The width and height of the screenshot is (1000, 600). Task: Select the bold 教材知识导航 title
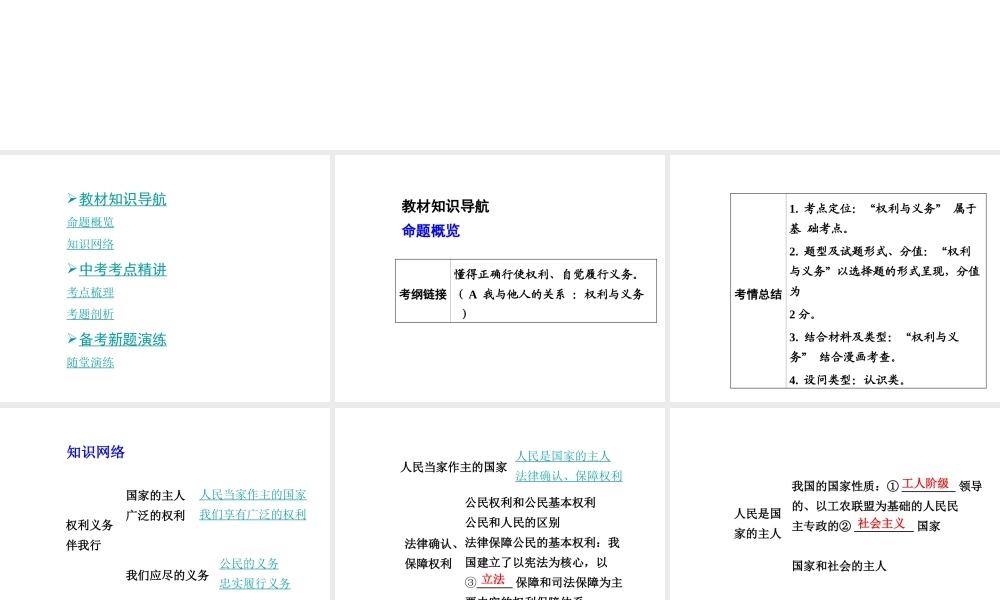445,206
